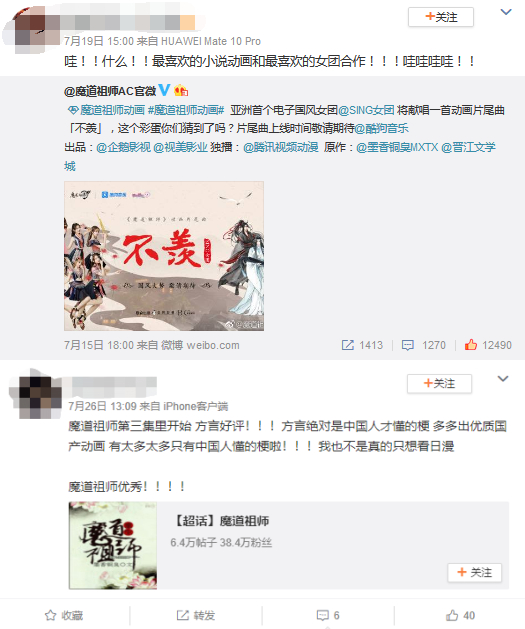Screen dimensions: 525x629
Task: Click the thumbs-up icon with 12490 likes
Action: tap(471, 345)
